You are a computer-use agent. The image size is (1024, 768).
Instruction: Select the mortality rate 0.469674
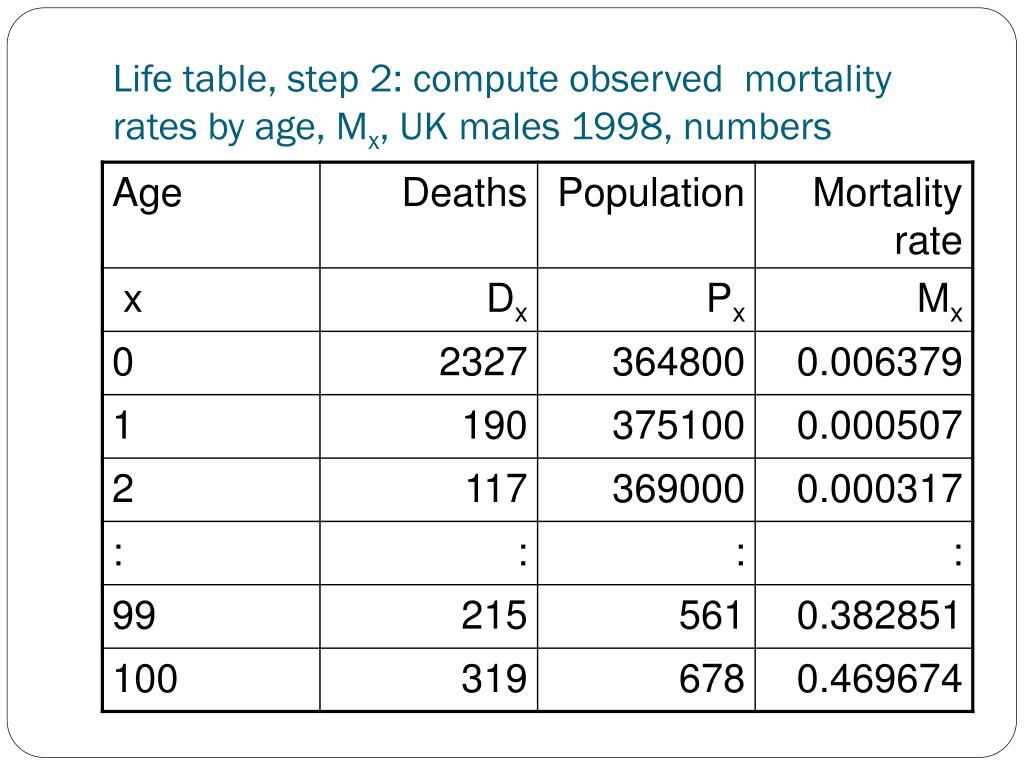pyautogui.click(x=879, y=679)
